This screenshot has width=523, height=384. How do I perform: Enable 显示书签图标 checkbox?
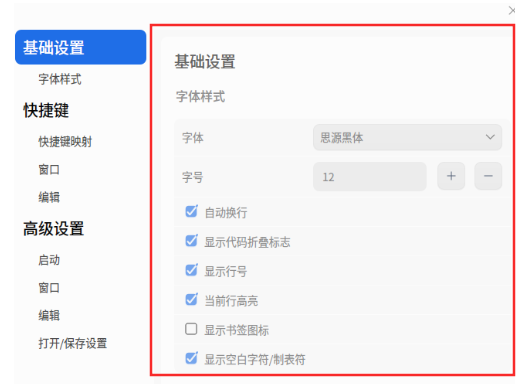click(x=191, y=329)
